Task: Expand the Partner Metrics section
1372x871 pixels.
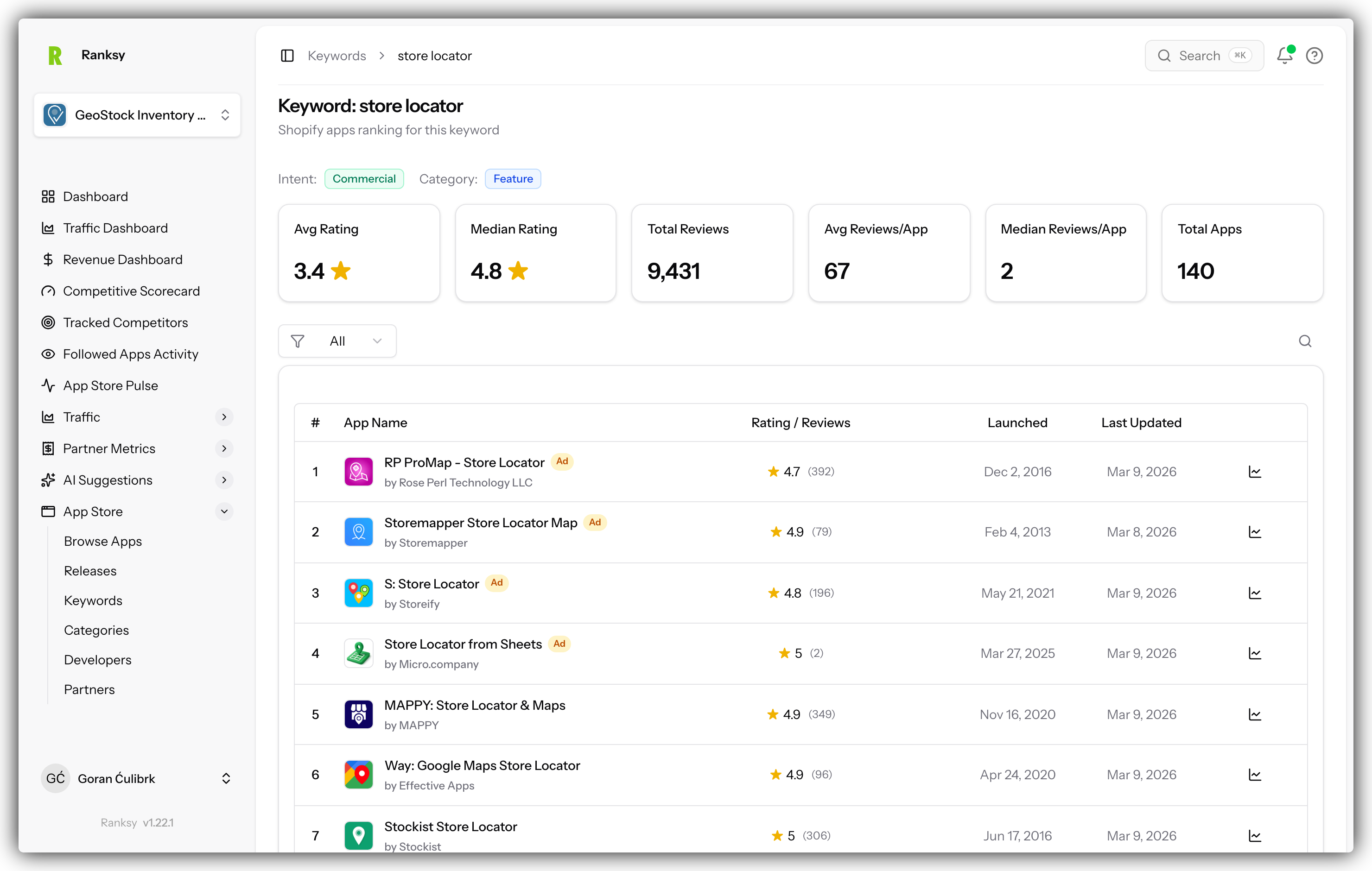Action: point(224,448)
